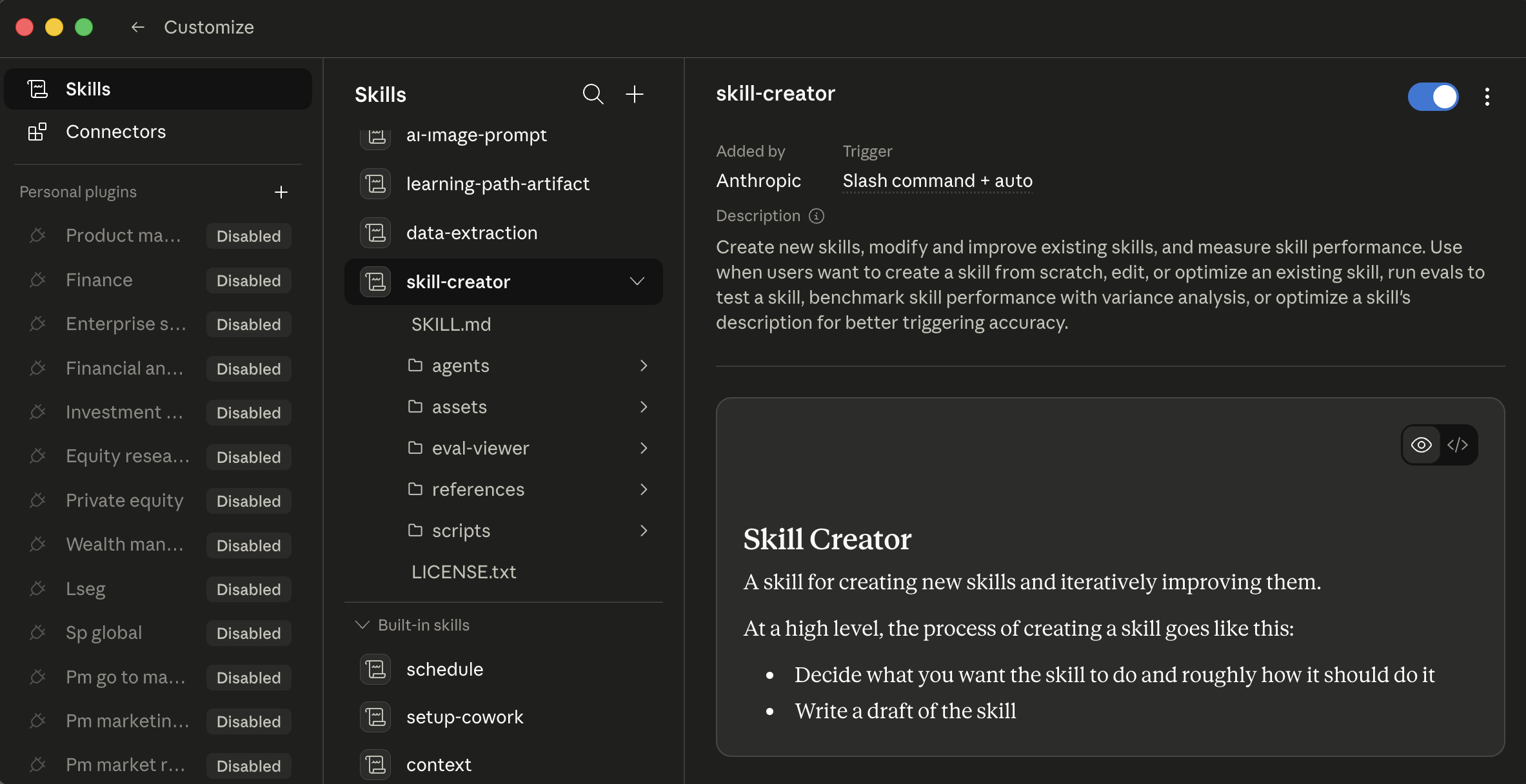Disable the skill-creator toggle switch
Image resolution: width=1526 pixels, height=784 pixels.
tap(1433, 97)
